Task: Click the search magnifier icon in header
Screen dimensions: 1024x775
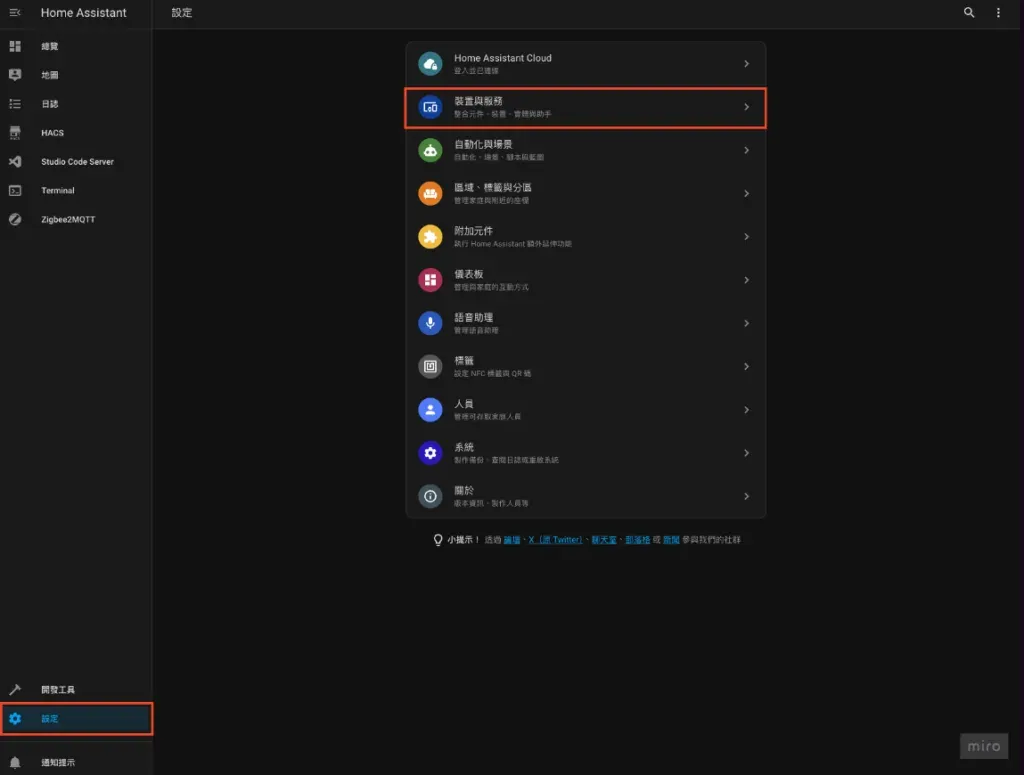Action: click(968, 13)
